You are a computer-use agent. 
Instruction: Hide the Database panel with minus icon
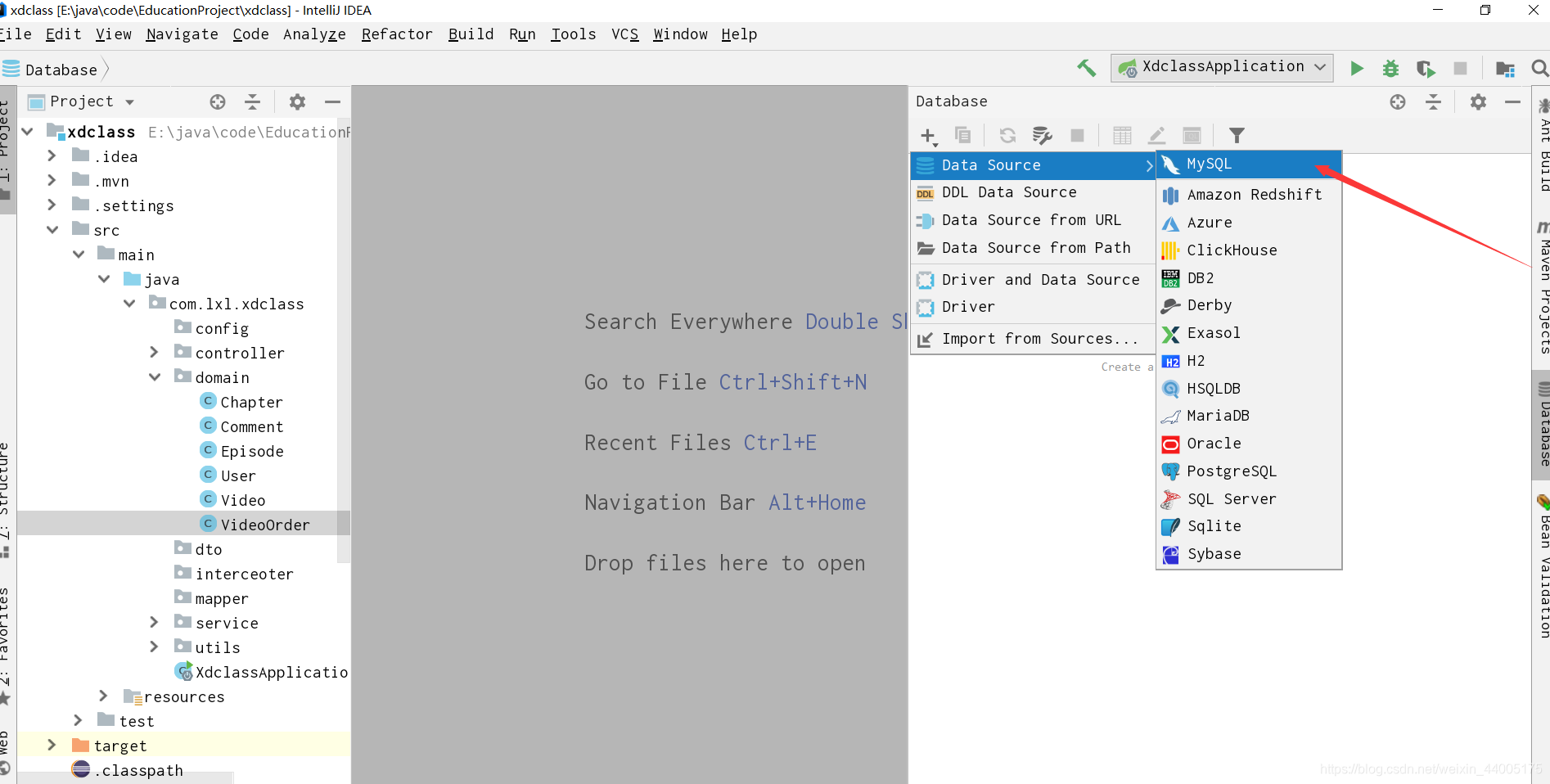click(x=1512, y=101)
